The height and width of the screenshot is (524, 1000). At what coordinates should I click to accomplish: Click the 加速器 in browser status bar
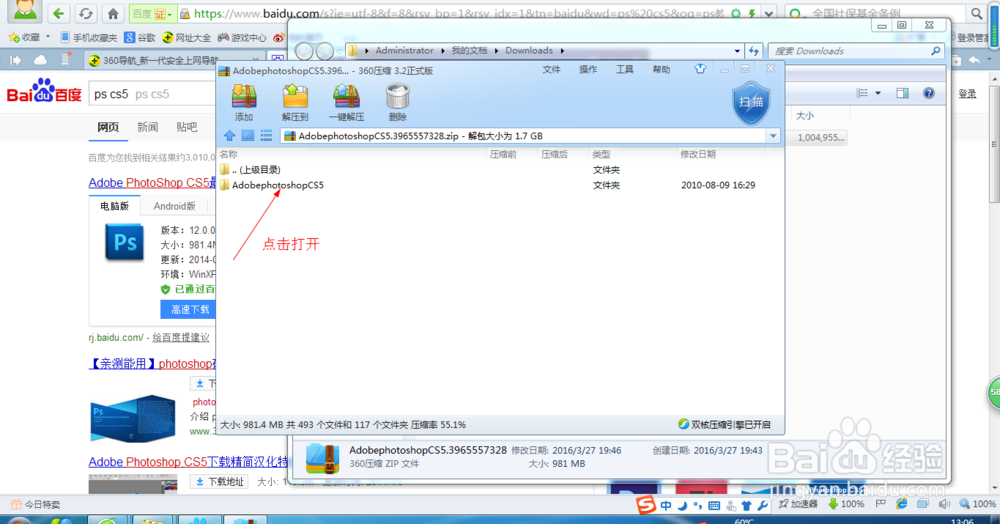pyautogui.click(x=798, y=504)
